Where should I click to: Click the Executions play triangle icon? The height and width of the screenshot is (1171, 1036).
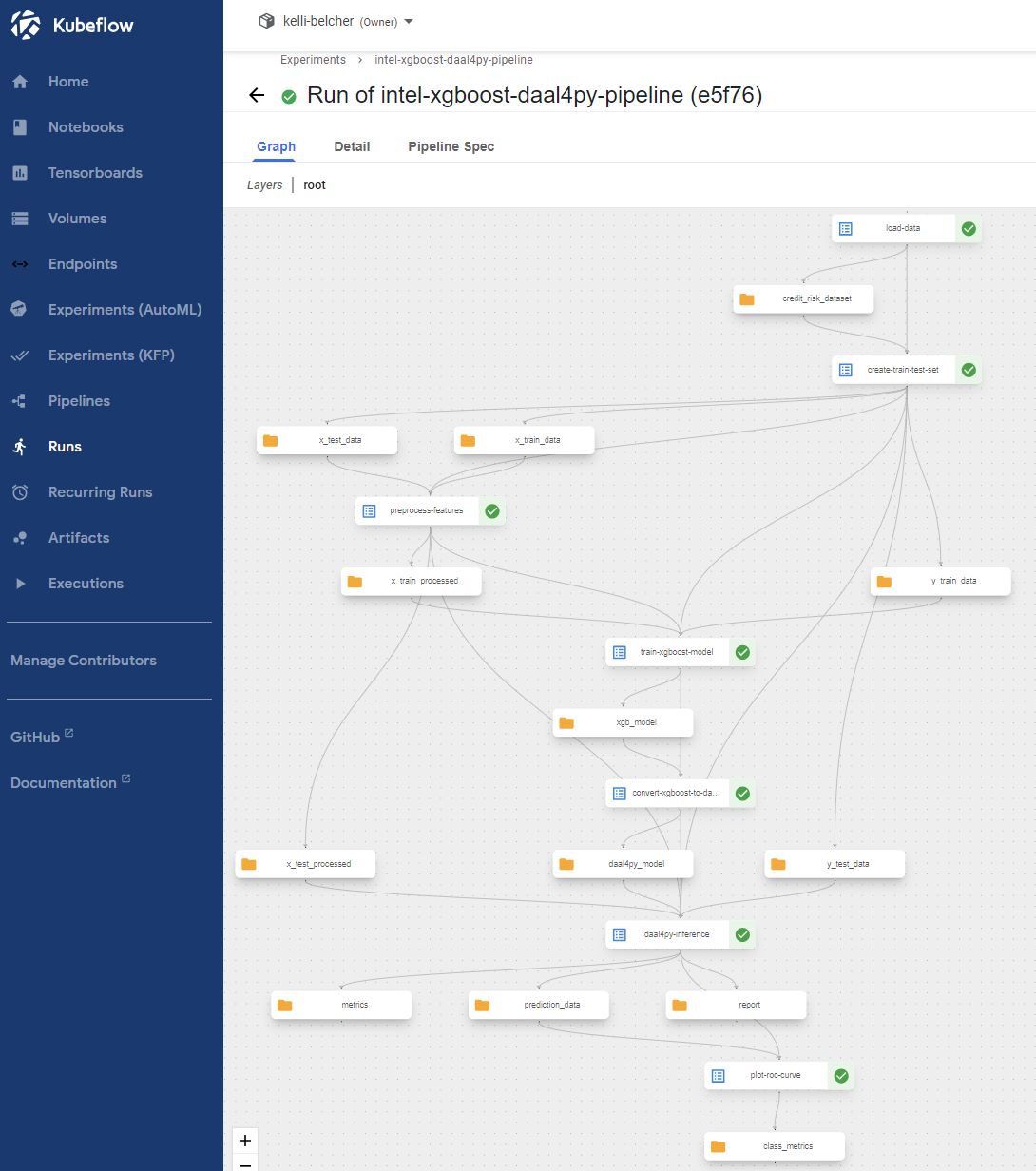(20, 584)
